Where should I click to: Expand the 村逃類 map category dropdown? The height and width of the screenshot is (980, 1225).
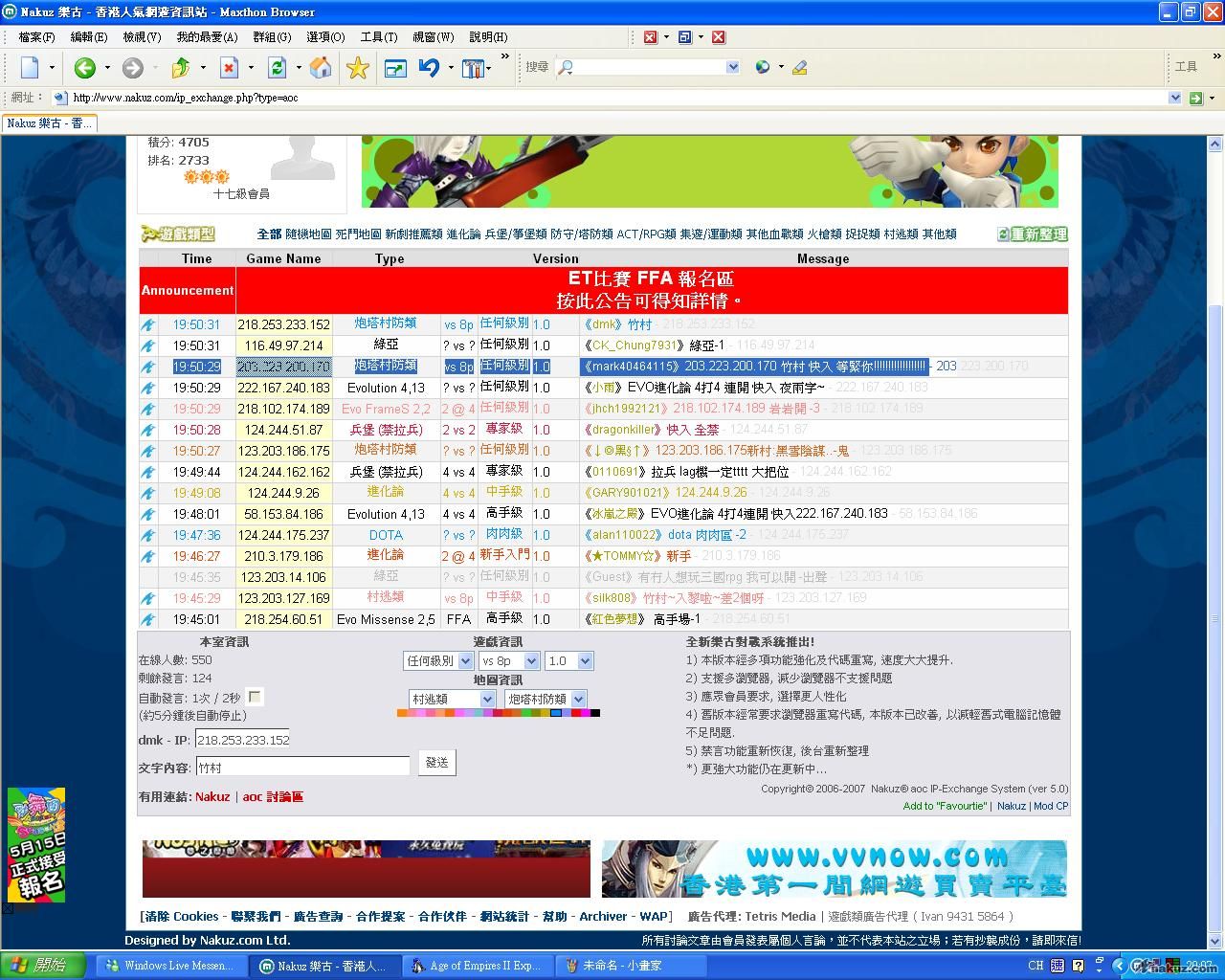coord(452,700)
